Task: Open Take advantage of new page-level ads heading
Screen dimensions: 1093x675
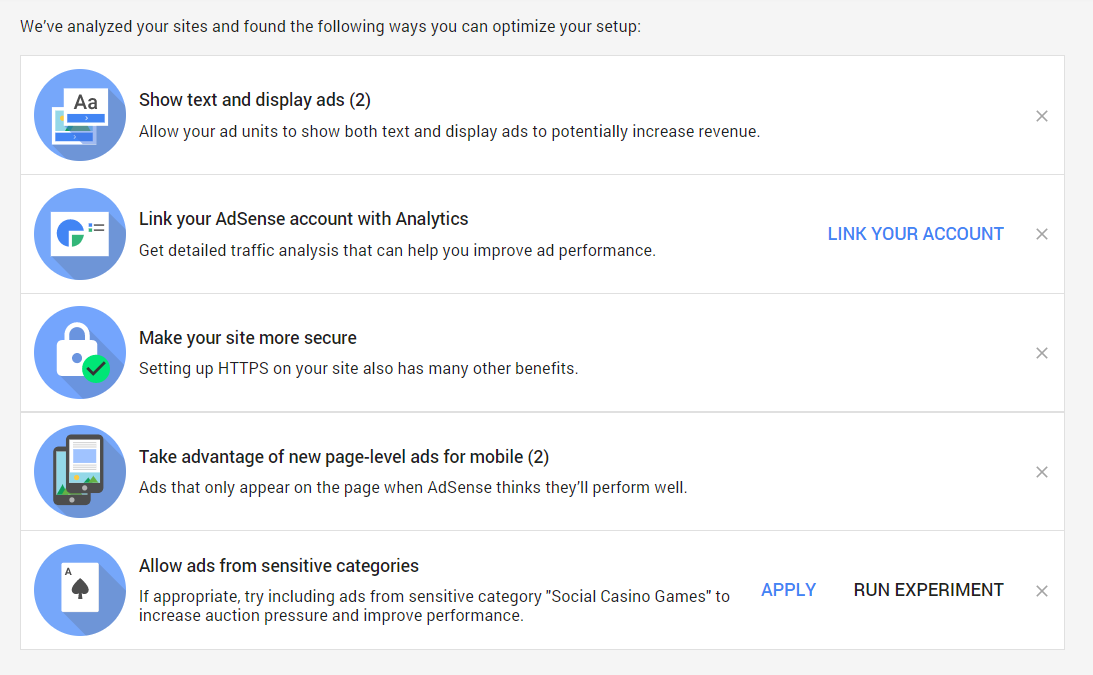Action: pos(344,457)
